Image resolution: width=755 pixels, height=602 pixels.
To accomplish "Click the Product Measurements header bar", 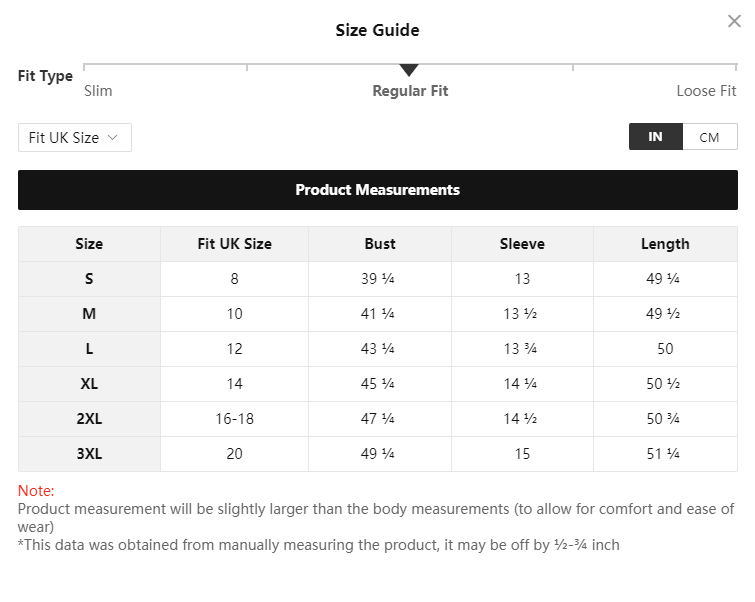I will pyautogui.click(x=377, y=190).
